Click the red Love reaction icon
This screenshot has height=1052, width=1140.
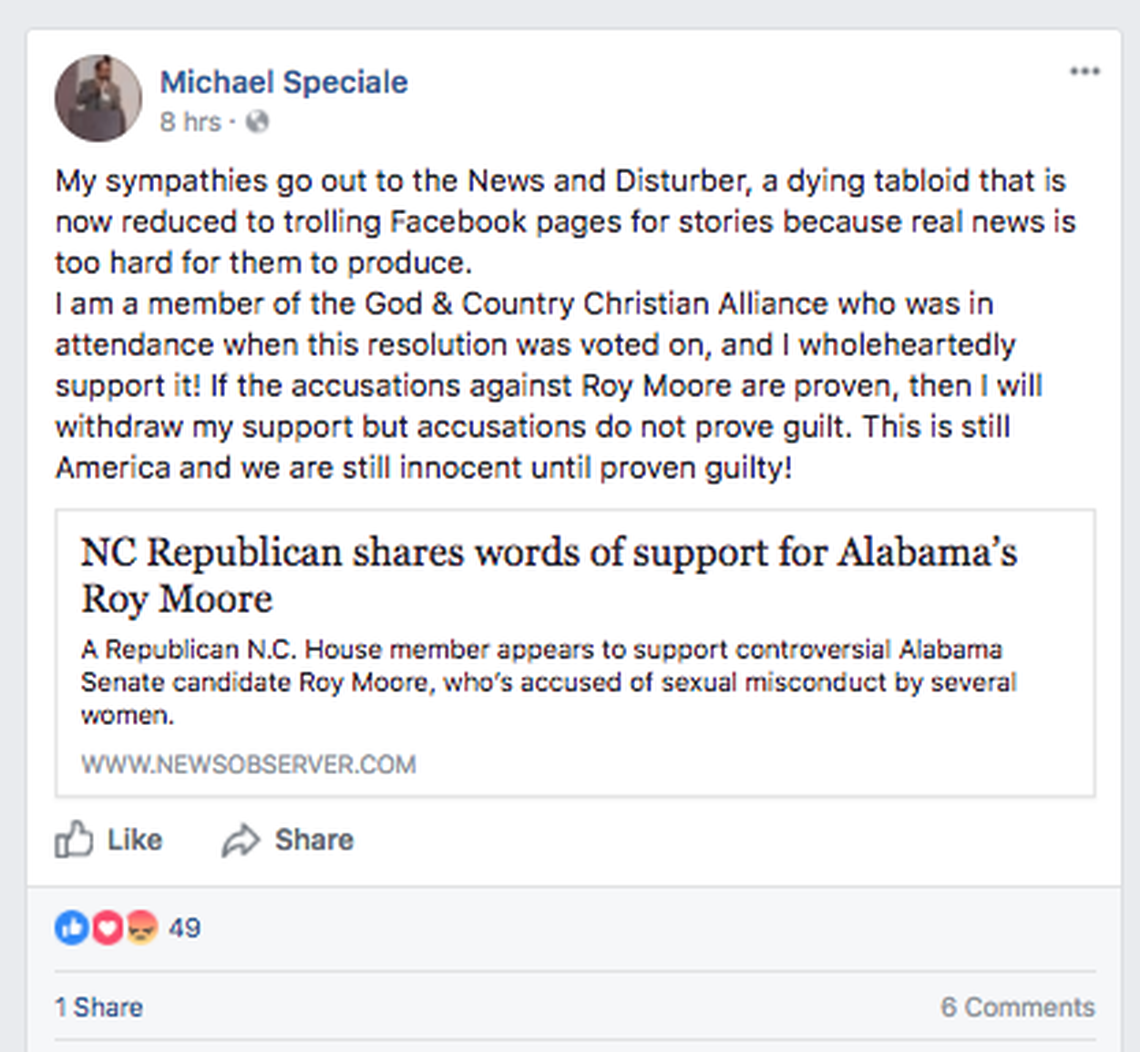(x=107, y=928)
